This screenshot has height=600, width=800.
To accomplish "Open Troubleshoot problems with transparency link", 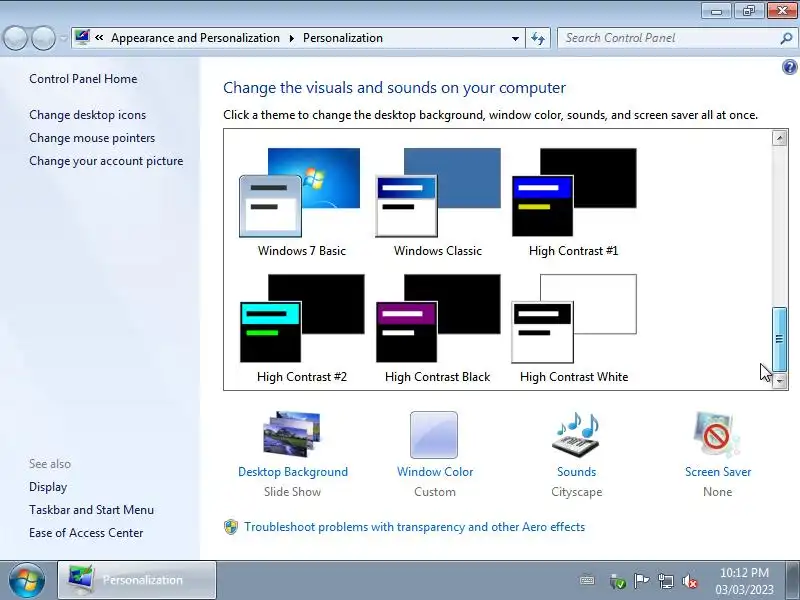I will point(414,527).
